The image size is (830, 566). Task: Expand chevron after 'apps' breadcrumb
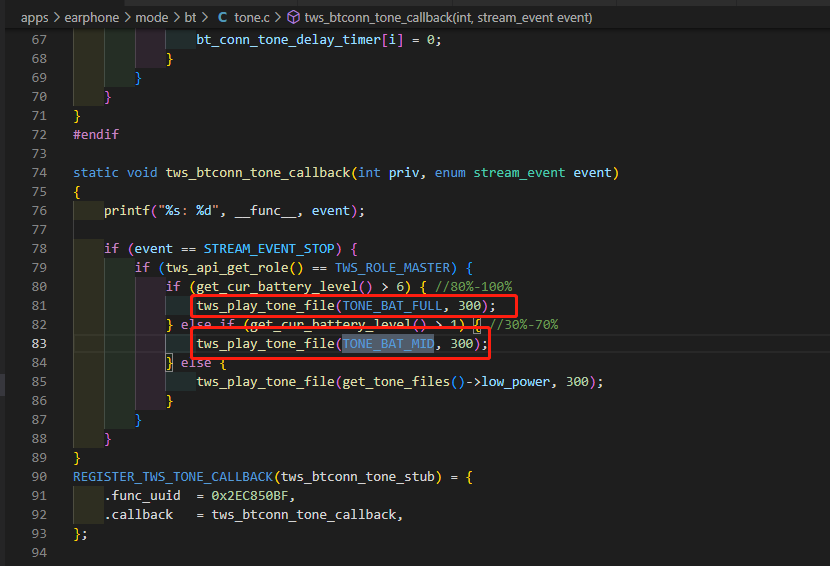click(x=57, y=18)
